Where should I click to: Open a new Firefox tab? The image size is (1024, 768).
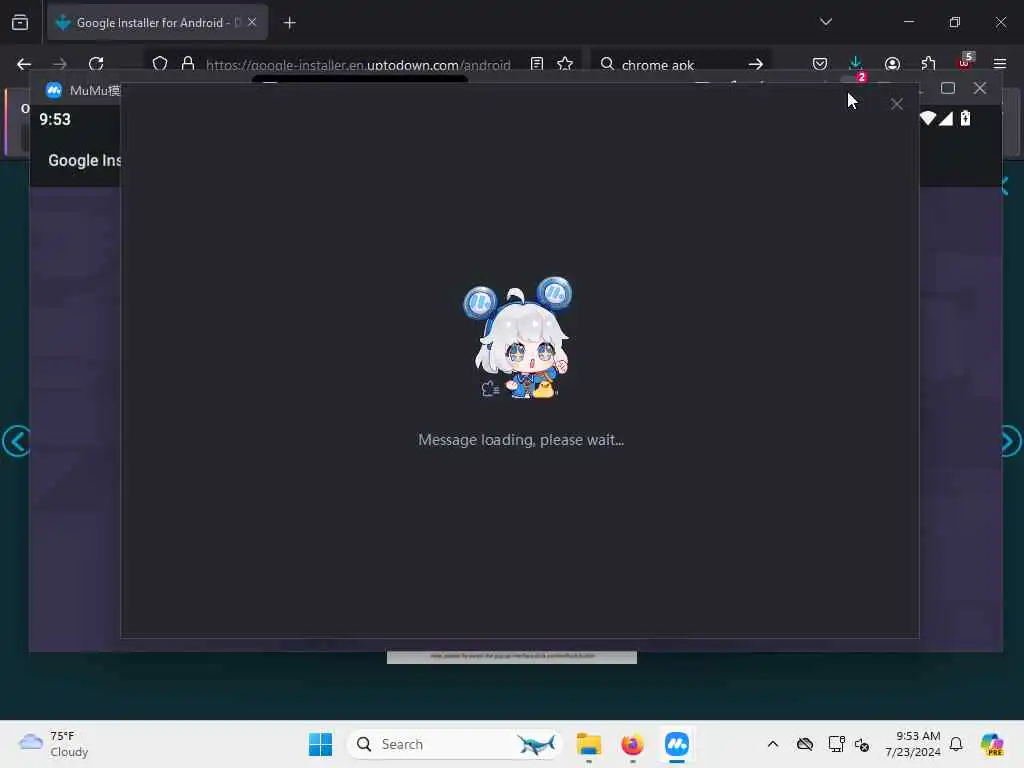[x=290, y=23]
